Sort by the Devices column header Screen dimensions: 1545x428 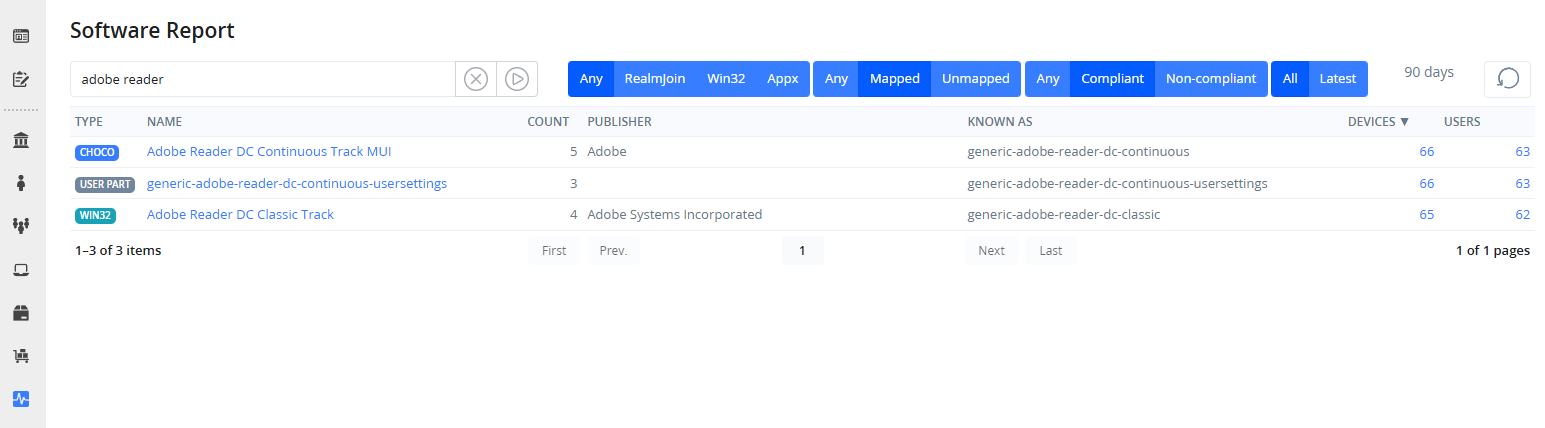tap(1377, 122)
